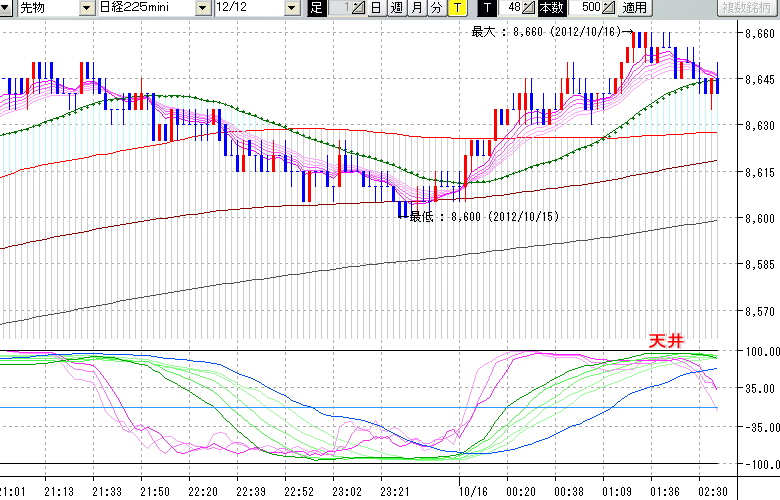Viewport: 780px width, 500px height.
Task: Switch to 週 (weekly) chart timeframe
Action: pos(396,8)
